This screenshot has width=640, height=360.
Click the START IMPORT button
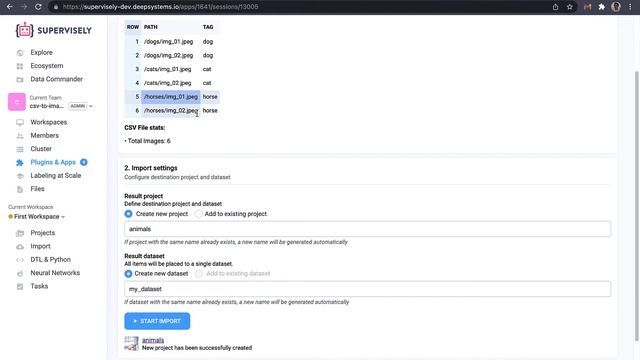click(x=157, y=321)
